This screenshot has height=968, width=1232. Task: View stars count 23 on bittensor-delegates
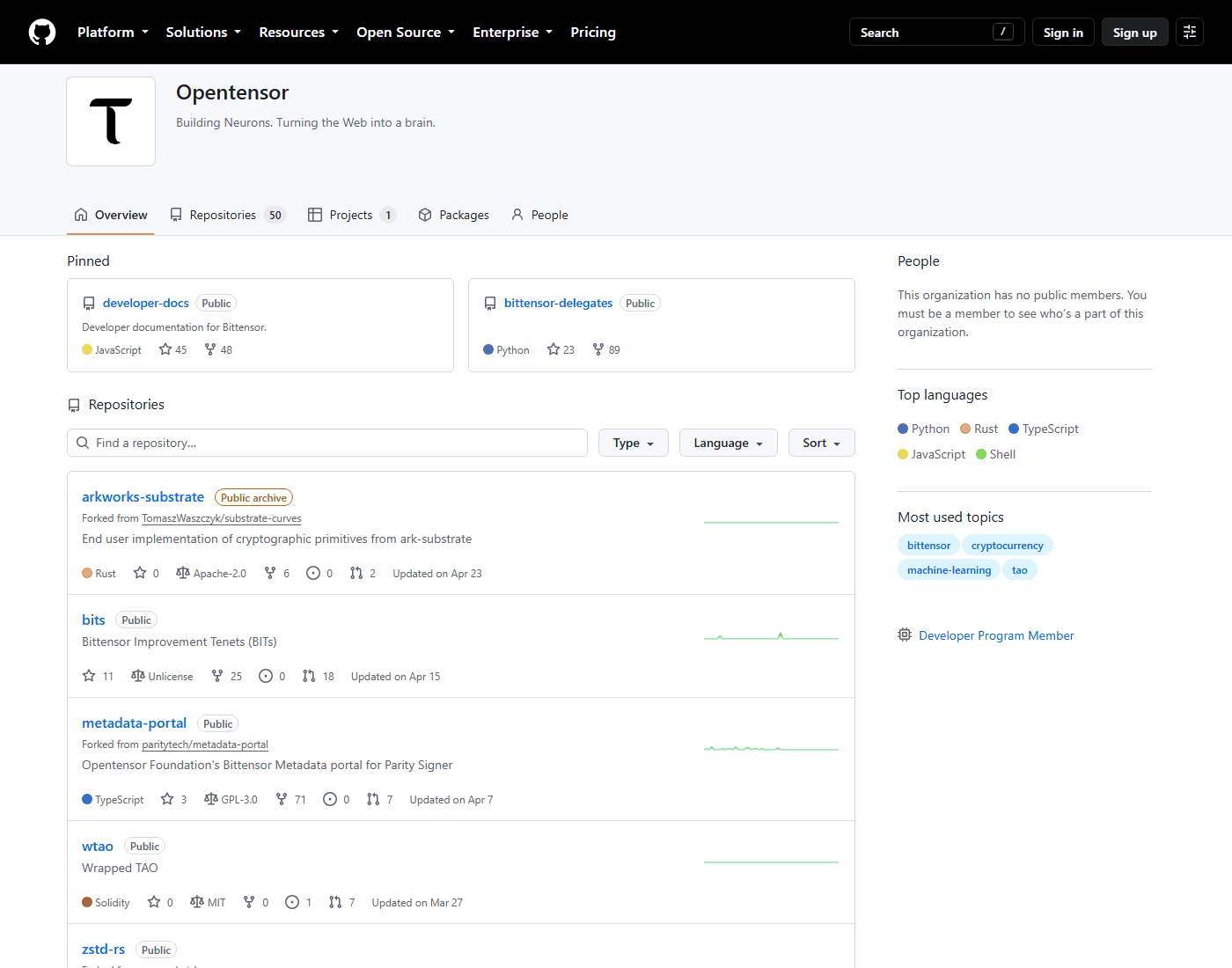point(561,349)
